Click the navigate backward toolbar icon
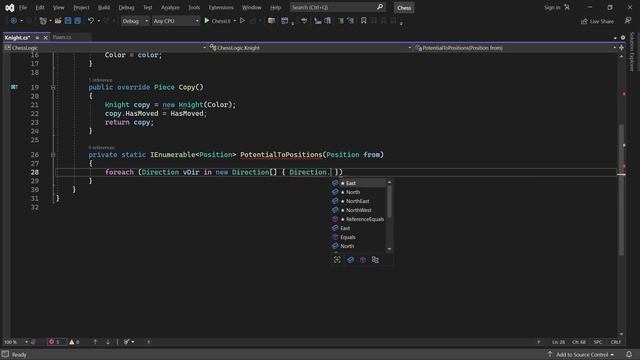This screenshot has width=640, height=360. pyautogui.click(x=13, y=21)
